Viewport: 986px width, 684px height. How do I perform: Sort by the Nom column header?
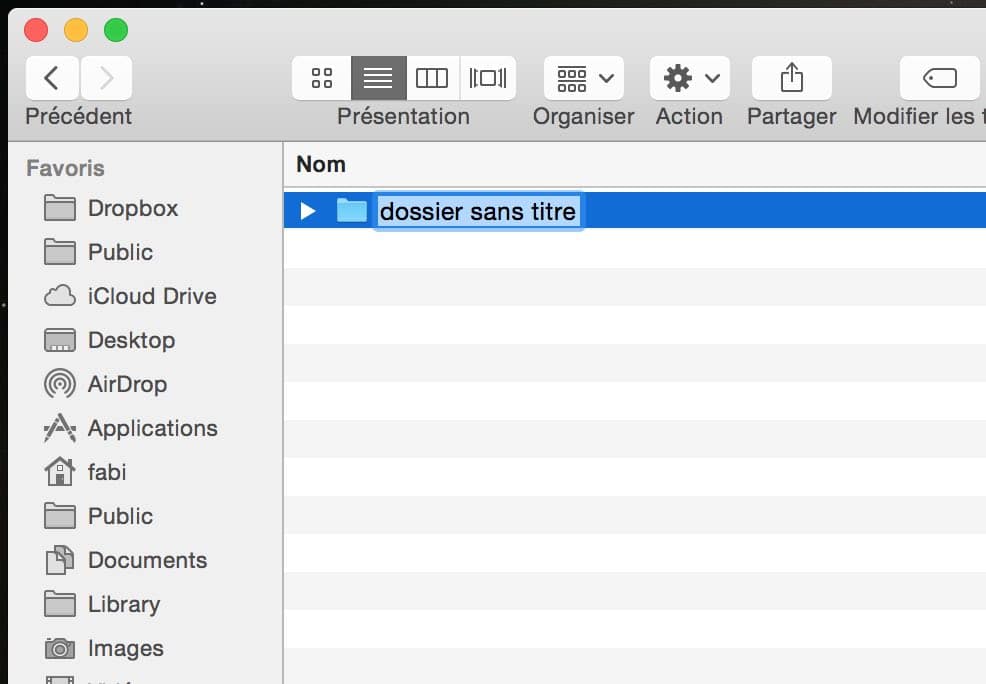click(321, 165)
